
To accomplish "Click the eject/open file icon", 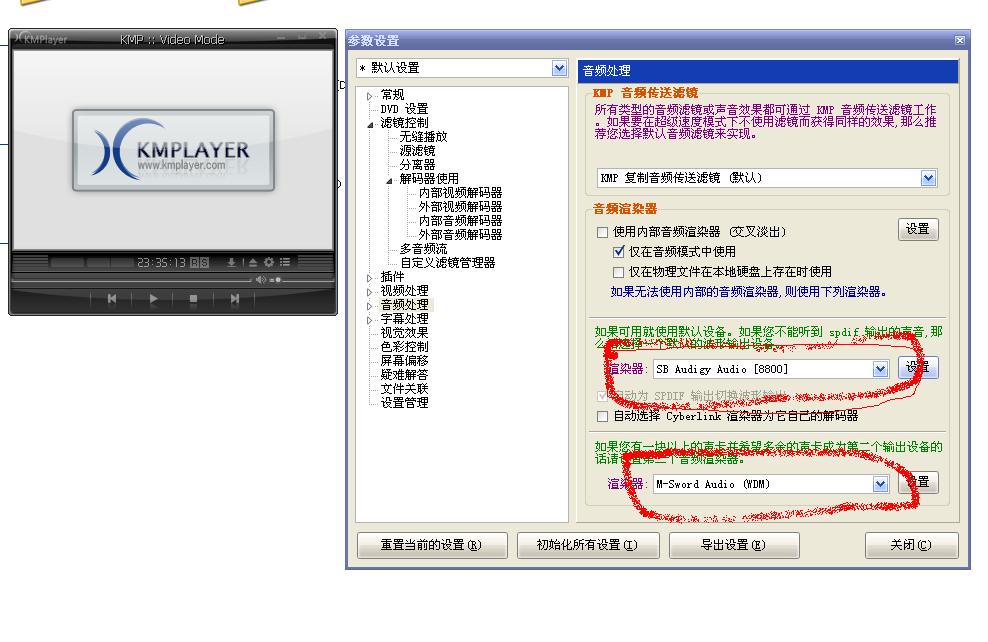I will click(253, 262).
